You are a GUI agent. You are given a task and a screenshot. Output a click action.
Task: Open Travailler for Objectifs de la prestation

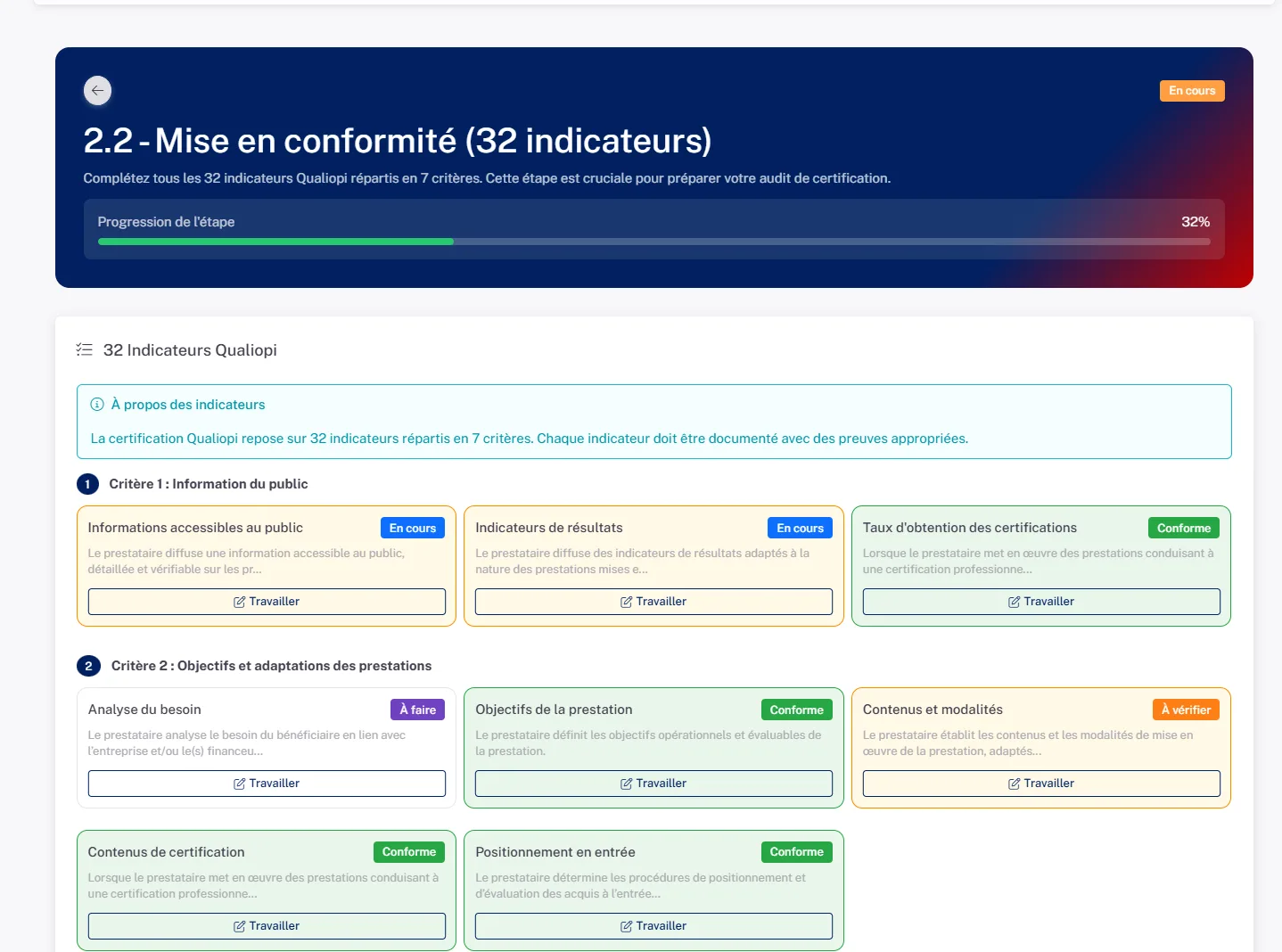point(653,784)
